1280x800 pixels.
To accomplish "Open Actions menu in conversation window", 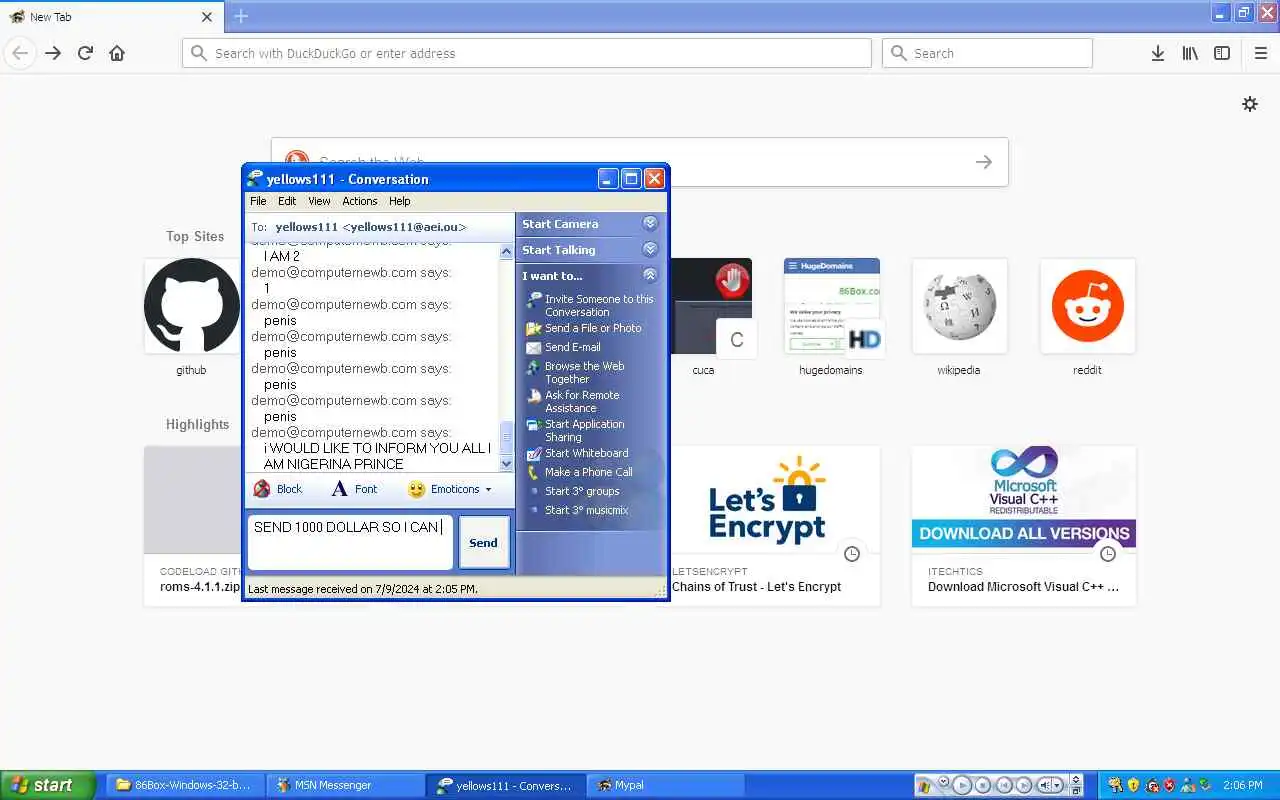I will click(x=360, y=201).
